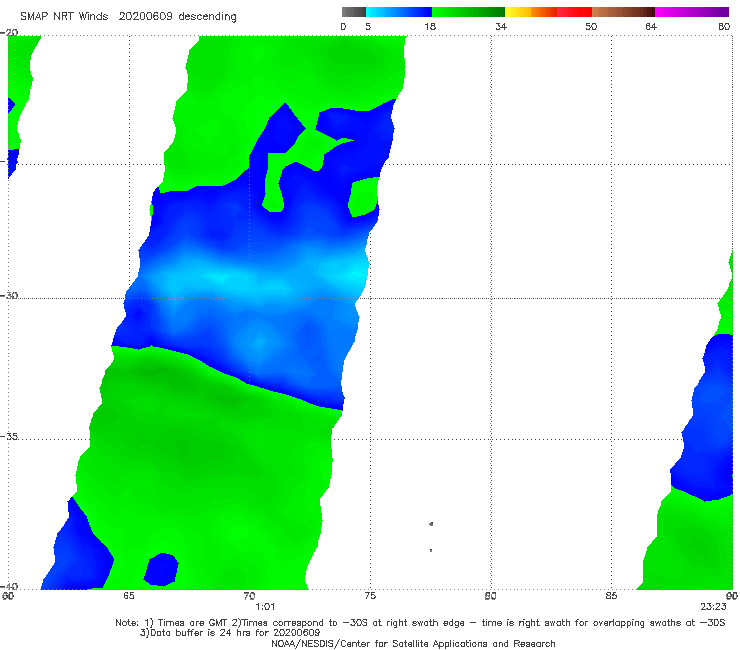Click the colorbar label '18'
The width and height of the screenshot is (740, 650).
(x=430, y=26)
